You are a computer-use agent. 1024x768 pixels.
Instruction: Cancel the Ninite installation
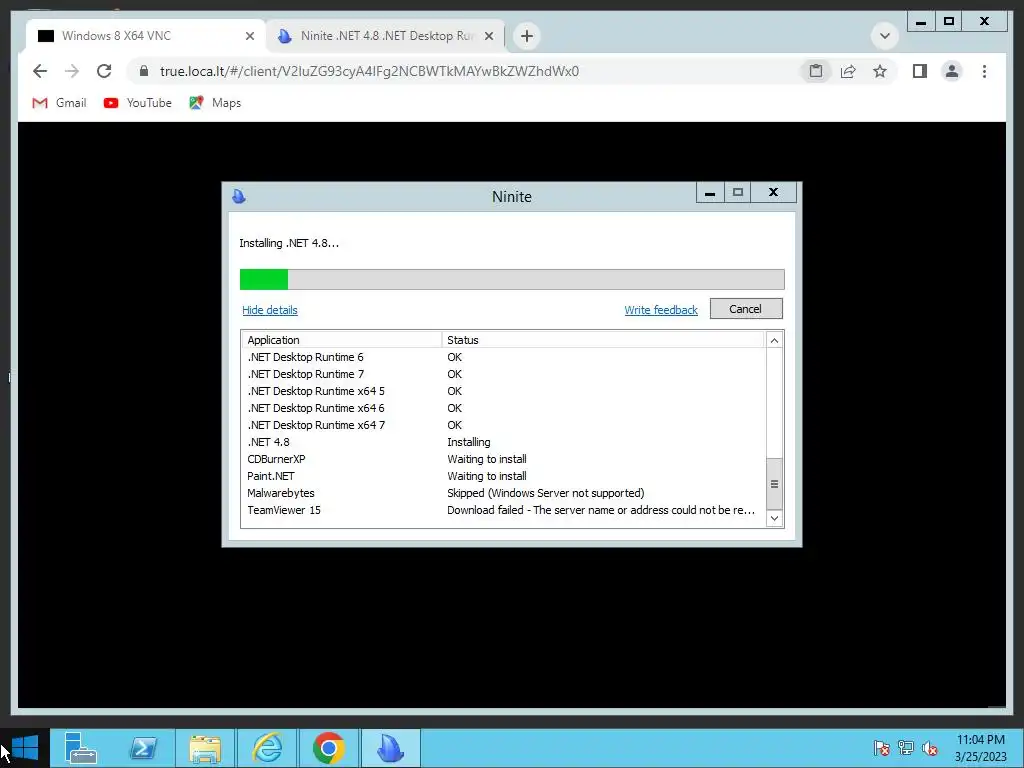746,309
